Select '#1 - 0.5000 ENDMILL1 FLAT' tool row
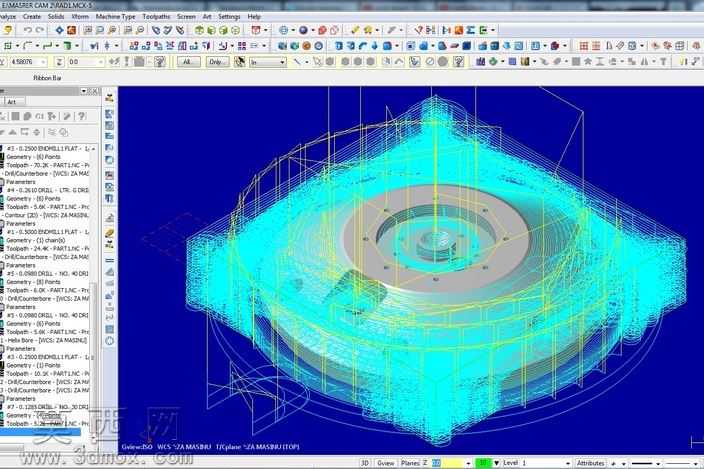 click(x=48, y=232)
